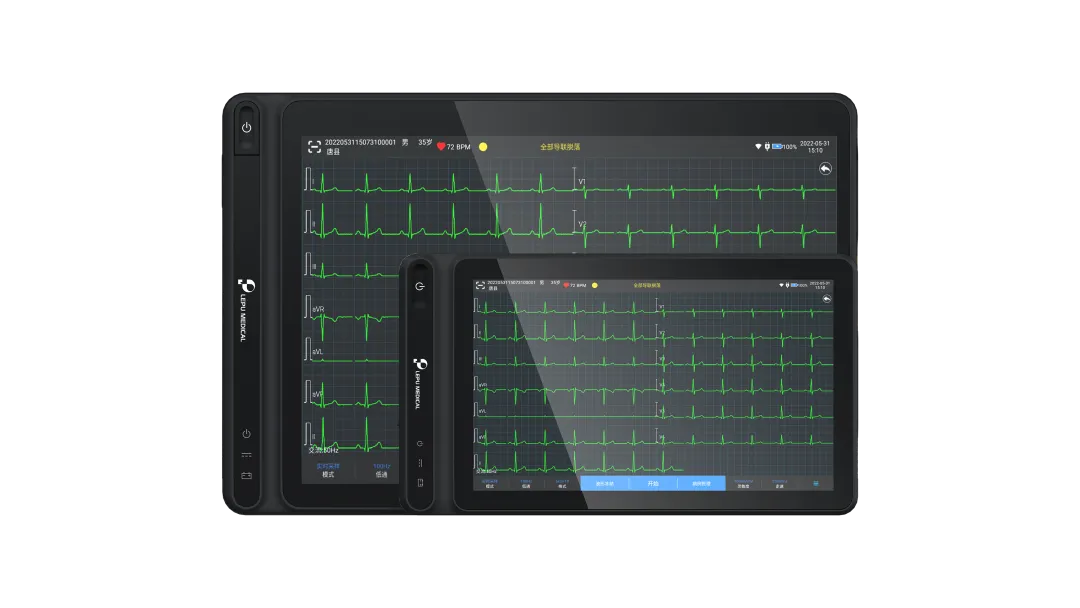The image size is (1080, 608).
Task: Open the 低通 low-pass filter option on large tablet
Action: [x=382, y=470]
